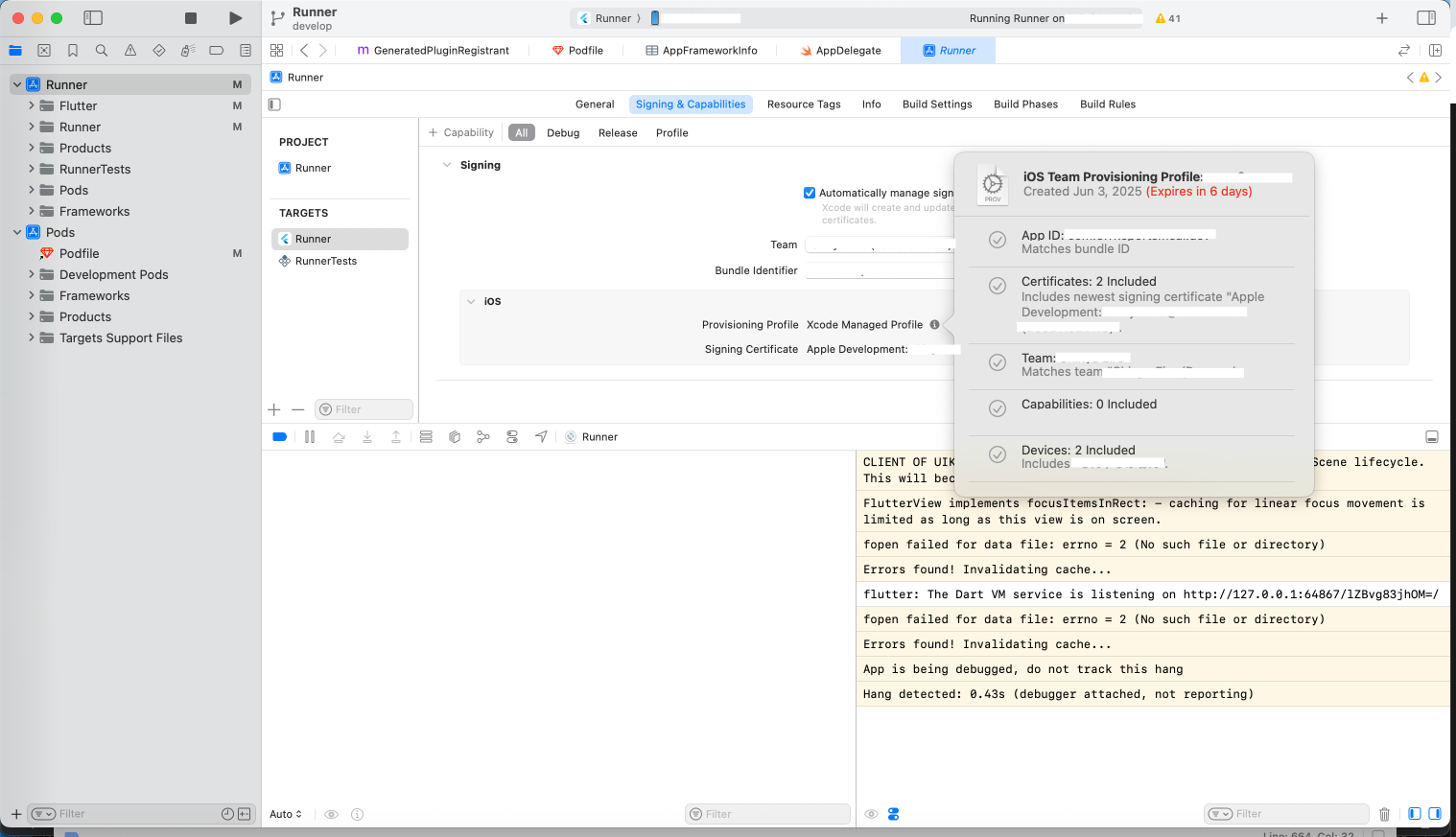This screenshot has width=1456, height=837.
Task: Collapse the Pods project
Action: click(17, 232)
